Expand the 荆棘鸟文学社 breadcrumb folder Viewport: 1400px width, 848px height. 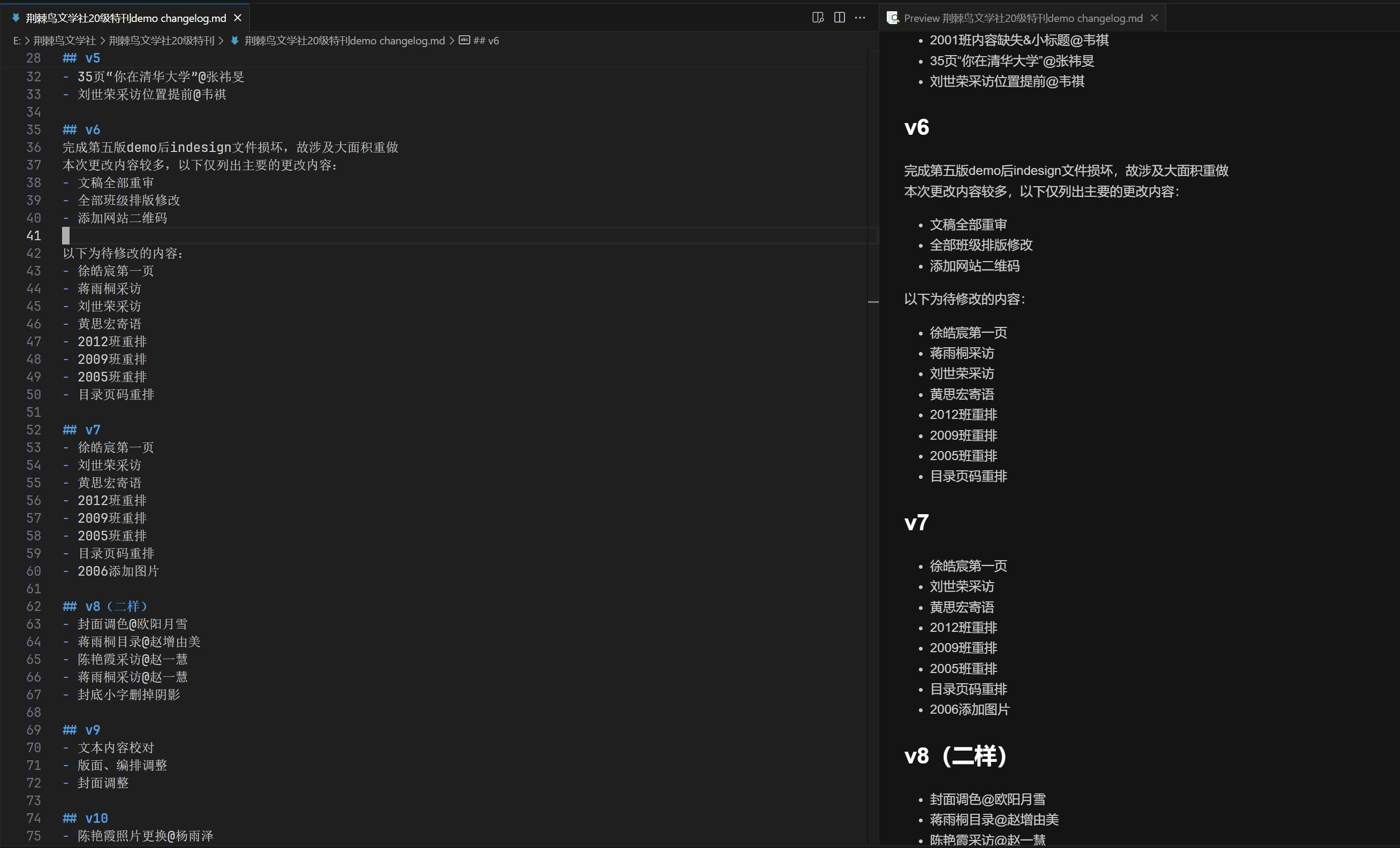(x=64, y=40)
